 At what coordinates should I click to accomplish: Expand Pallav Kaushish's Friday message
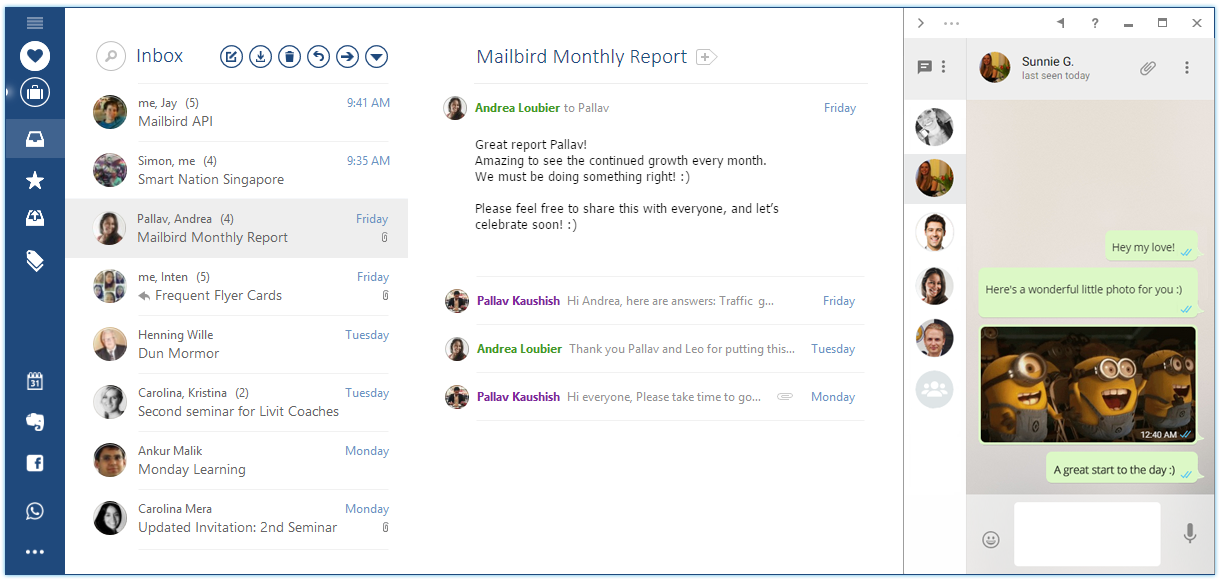click(654, 301)
